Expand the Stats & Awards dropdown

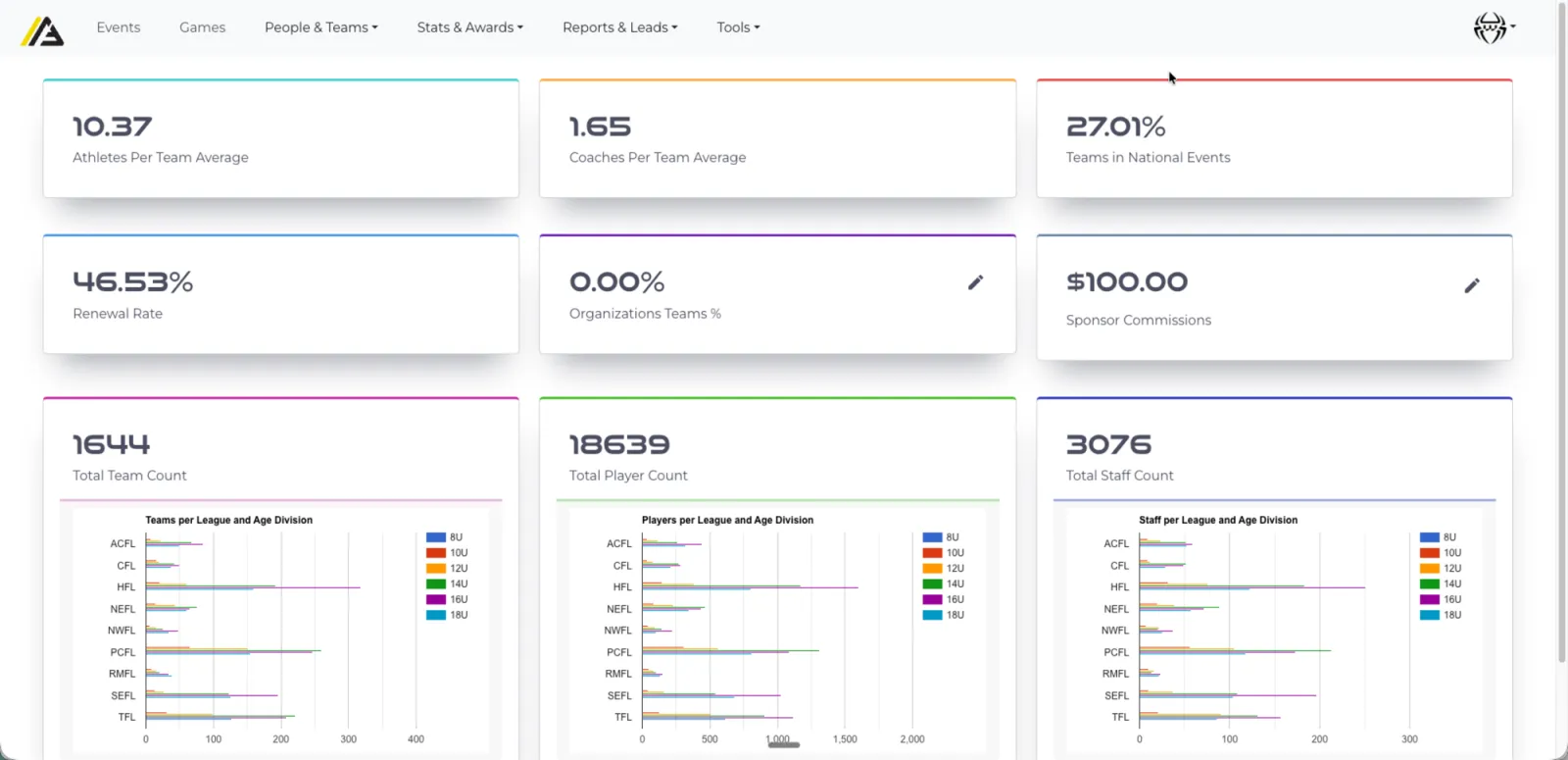pyautogui.click(x=470, y=27)
